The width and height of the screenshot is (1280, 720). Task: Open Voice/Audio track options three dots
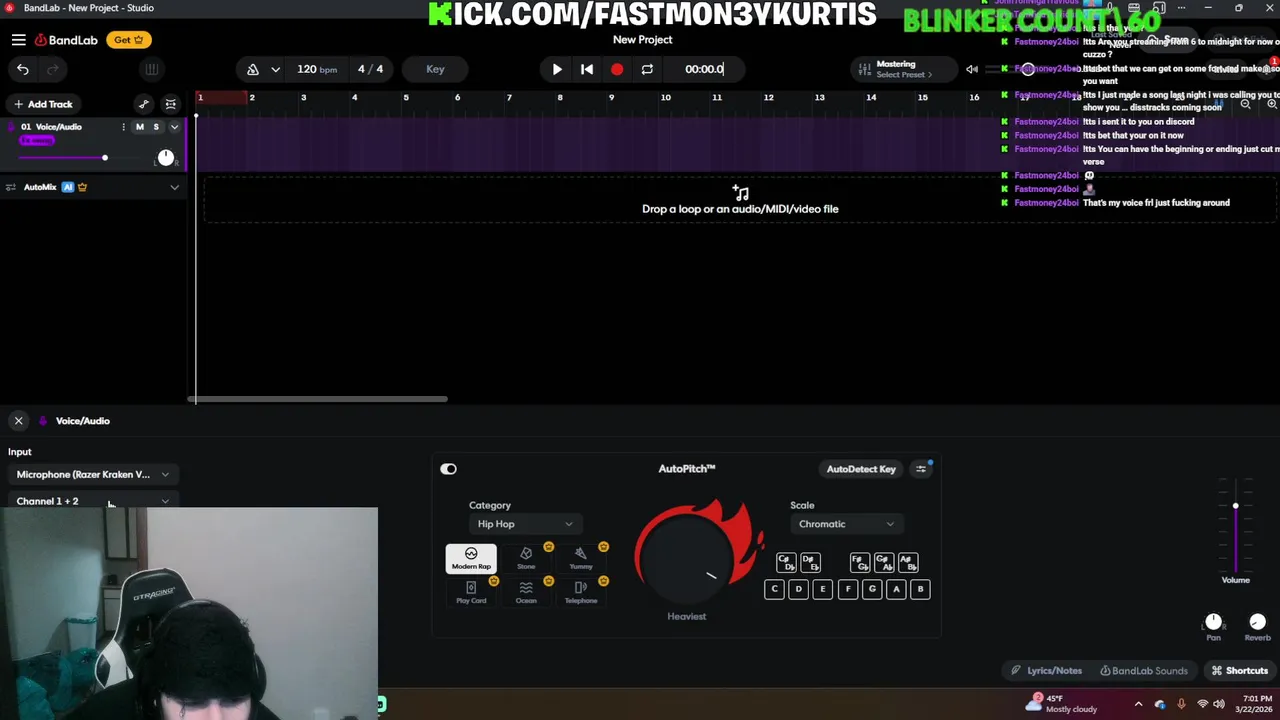[x=123, y=127]
